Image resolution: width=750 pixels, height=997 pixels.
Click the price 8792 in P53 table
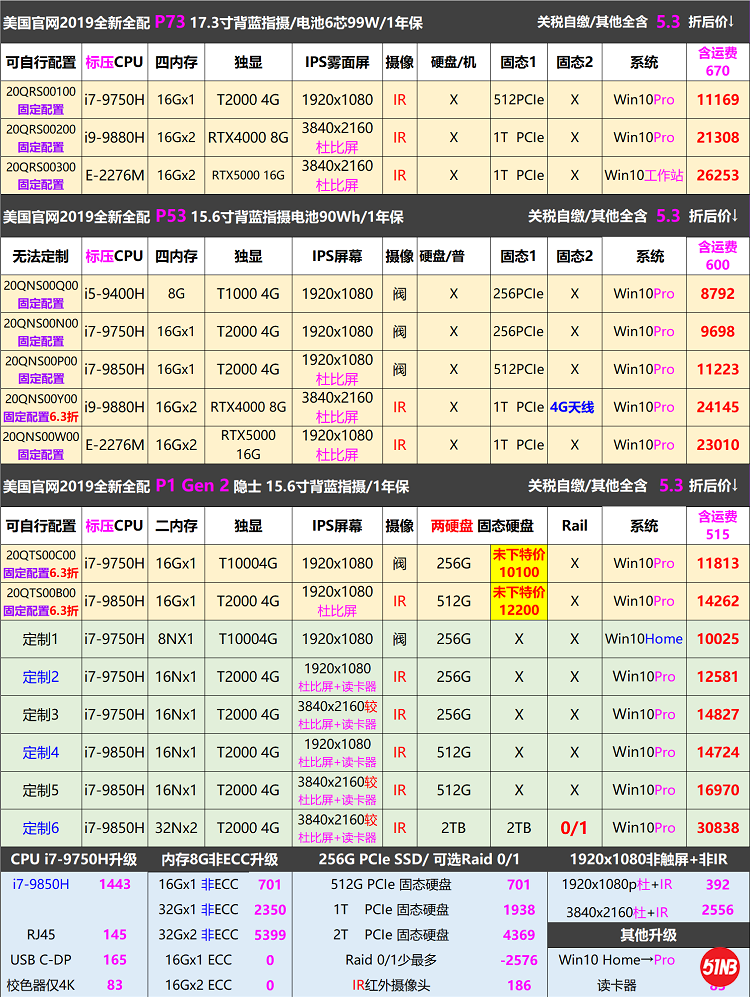pyautogui.click(x=717, y=294)
